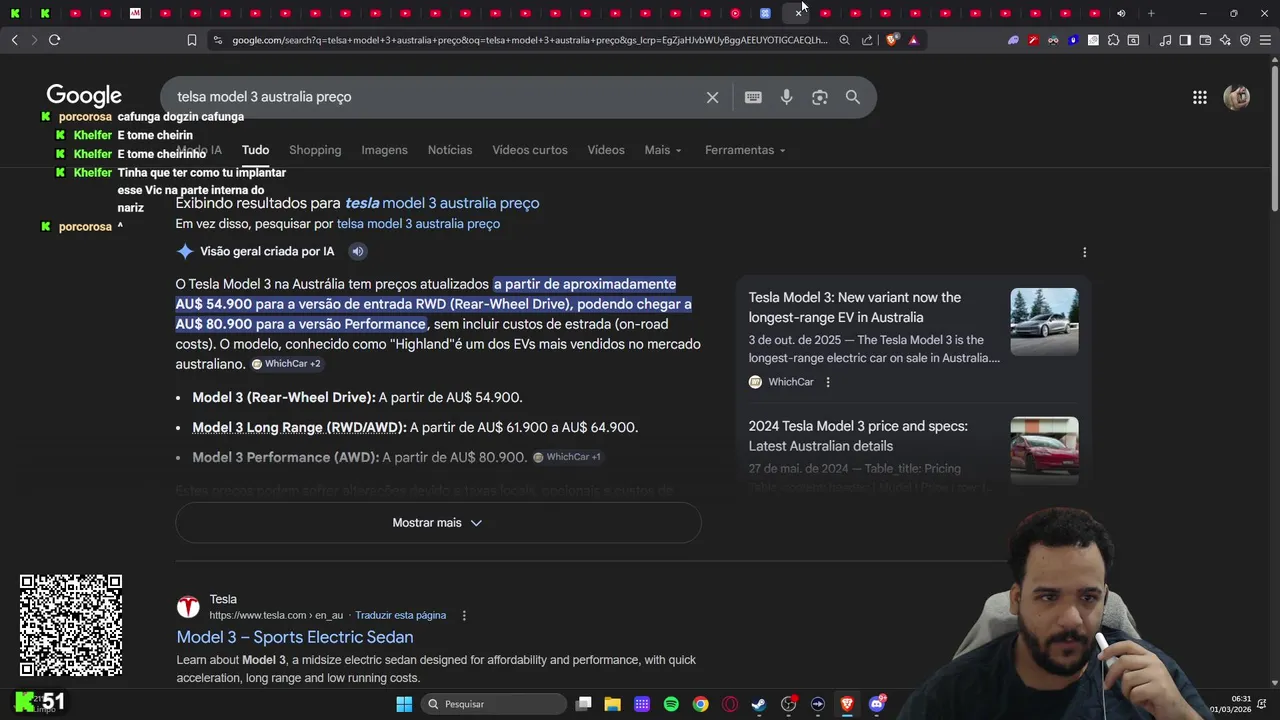Expand the Ferramentas dropdown

click(745, 150)
